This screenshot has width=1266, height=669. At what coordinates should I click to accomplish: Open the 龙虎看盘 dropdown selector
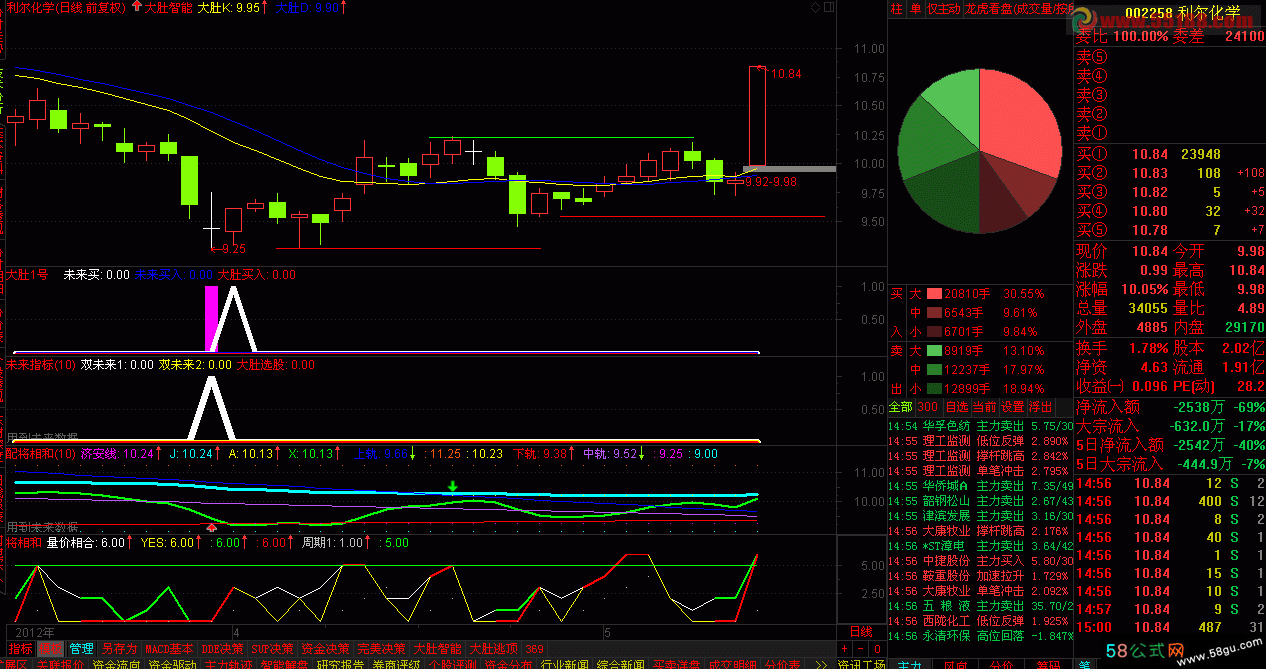click(1018, 9)
